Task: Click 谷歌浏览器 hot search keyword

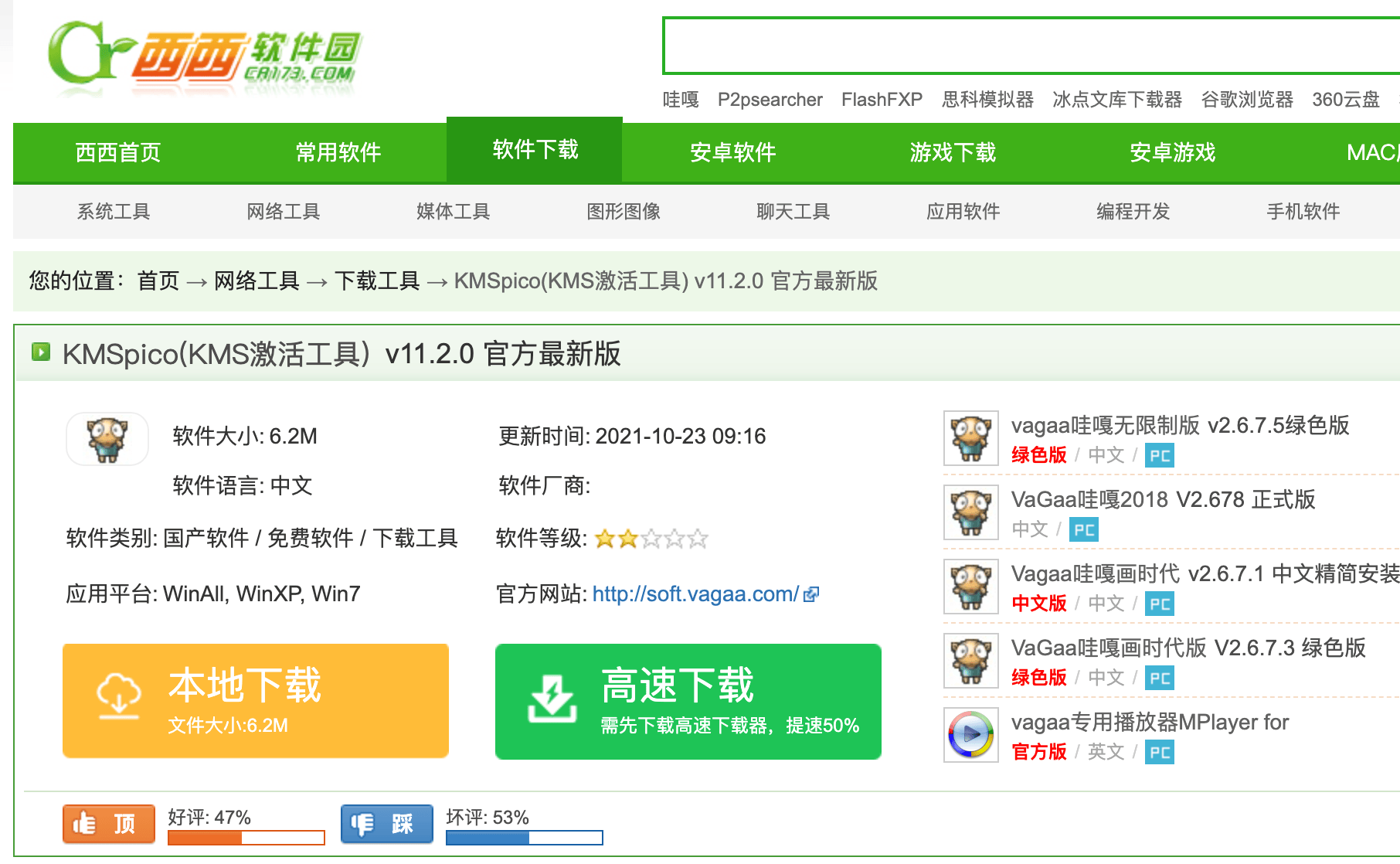Action: coord(1248,100)
